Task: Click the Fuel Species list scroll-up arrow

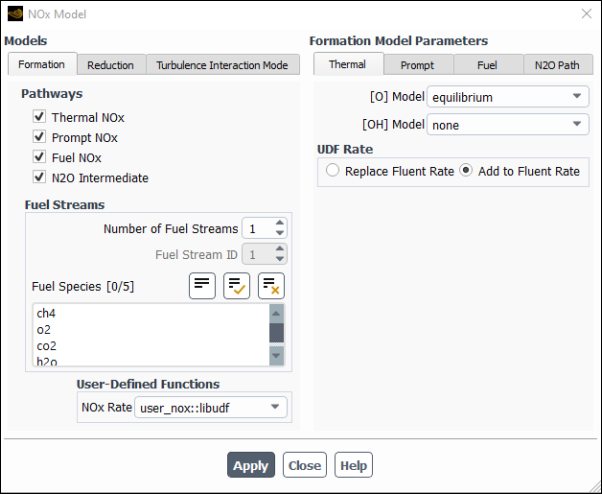Action: click(276, 313)
